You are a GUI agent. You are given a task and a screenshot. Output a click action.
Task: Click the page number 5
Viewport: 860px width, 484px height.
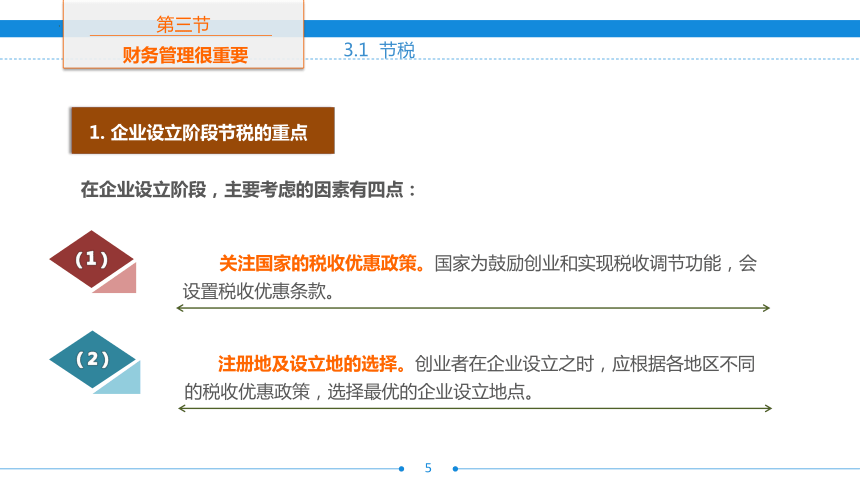tap(428, 468)
